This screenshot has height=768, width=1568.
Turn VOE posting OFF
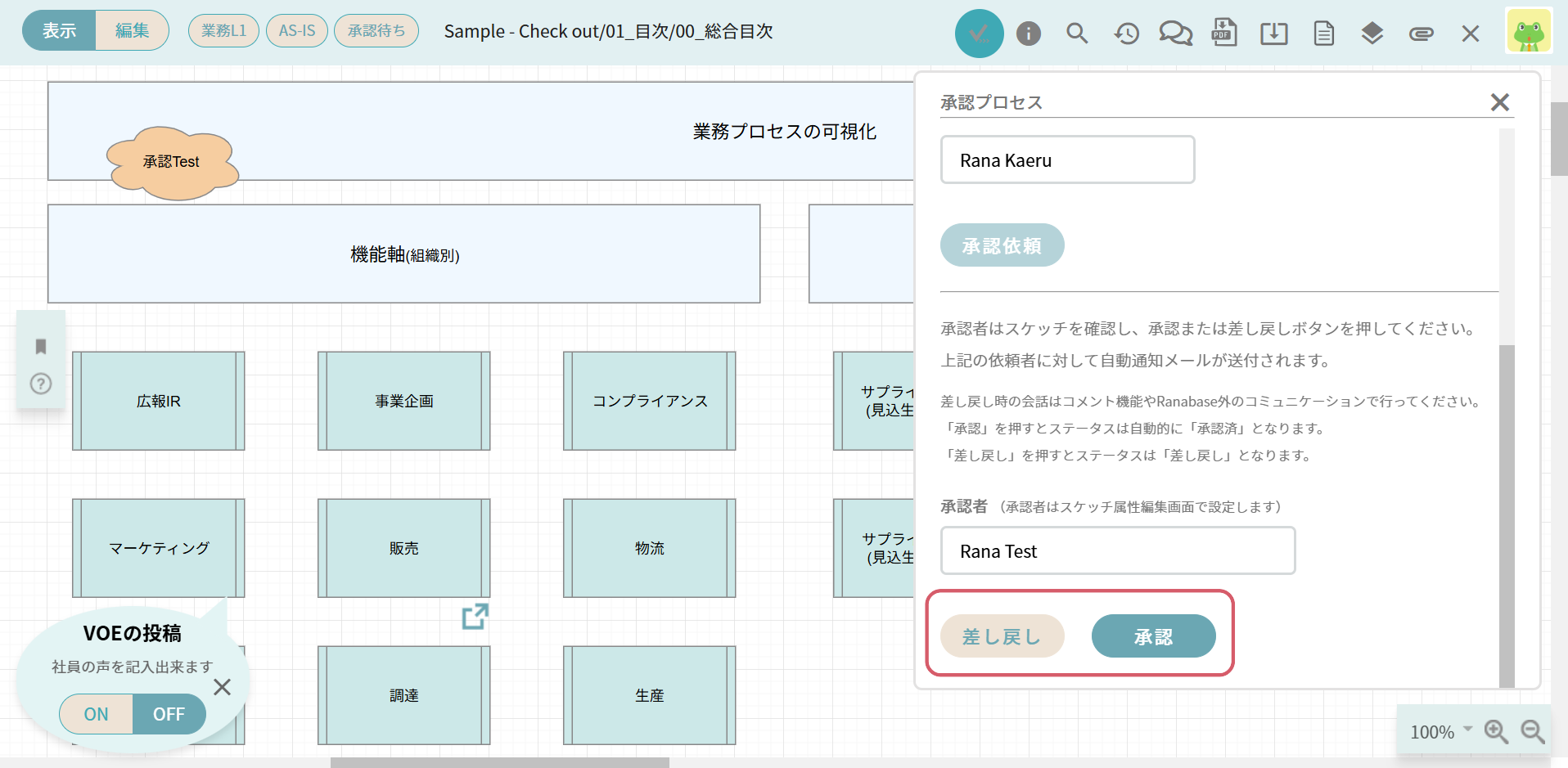pyautogui.click(x=169, y=714)
